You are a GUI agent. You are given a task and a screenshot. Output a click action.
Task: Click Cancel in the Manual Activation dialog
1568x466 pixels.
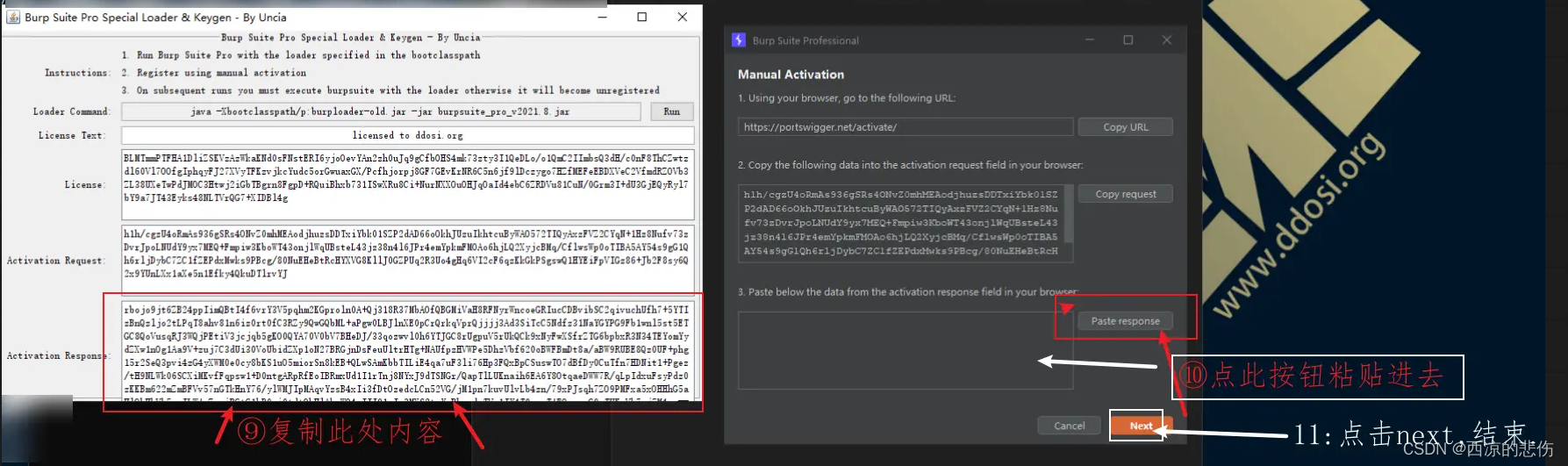(x=1069, y=426)
